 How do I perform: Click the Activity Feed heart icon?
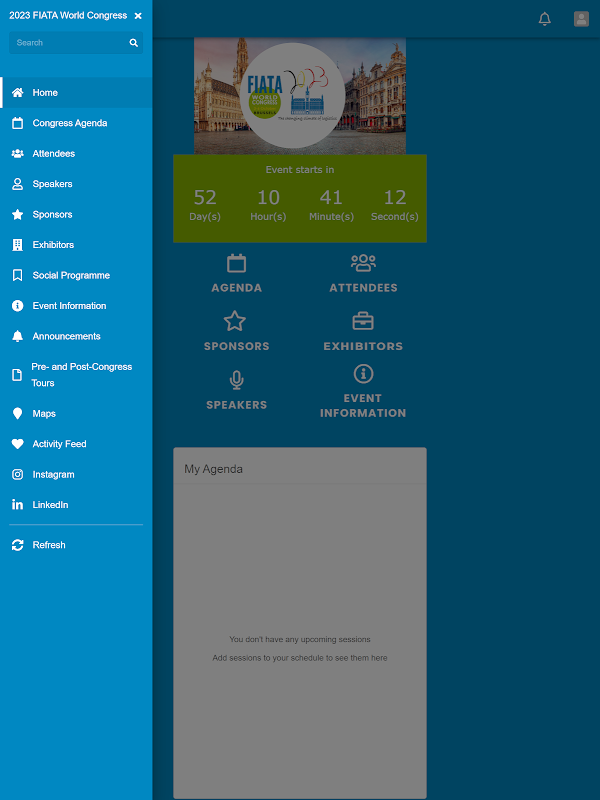[x=17, y=444]
